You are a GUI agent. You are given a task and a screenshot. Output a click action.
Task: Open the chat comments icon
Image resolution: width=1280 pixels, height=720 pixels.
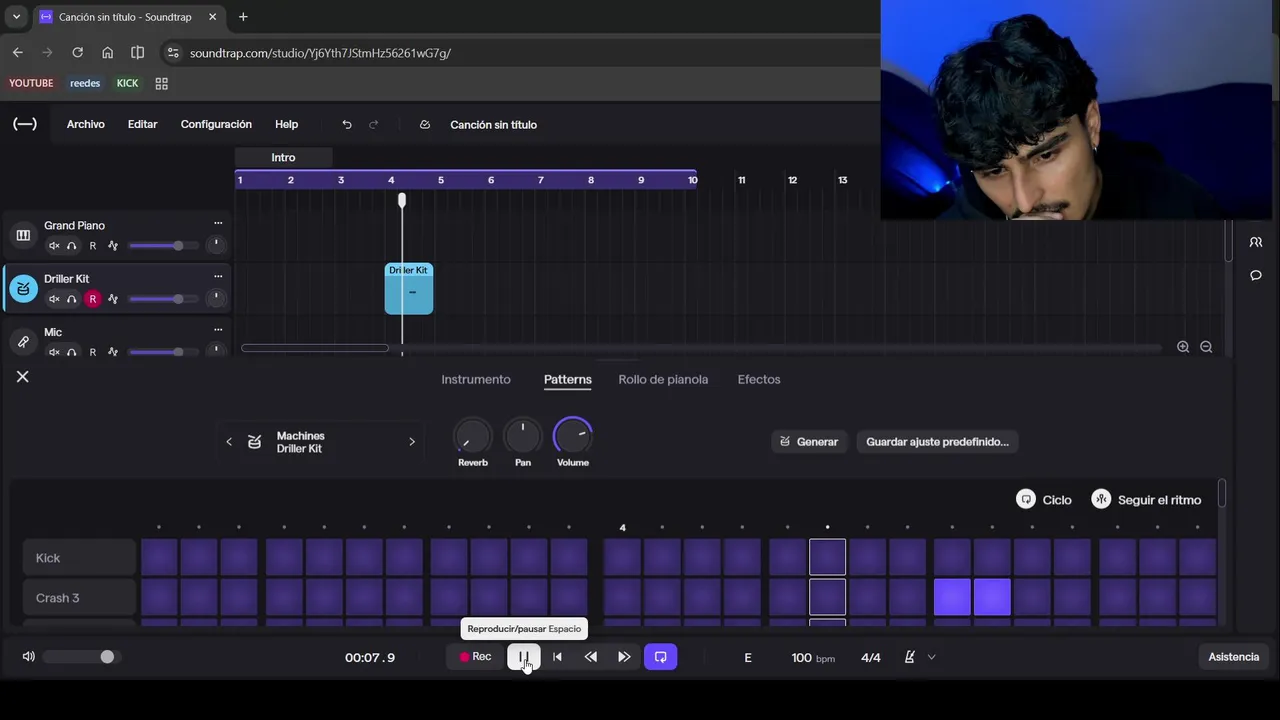coord(1255,275)
